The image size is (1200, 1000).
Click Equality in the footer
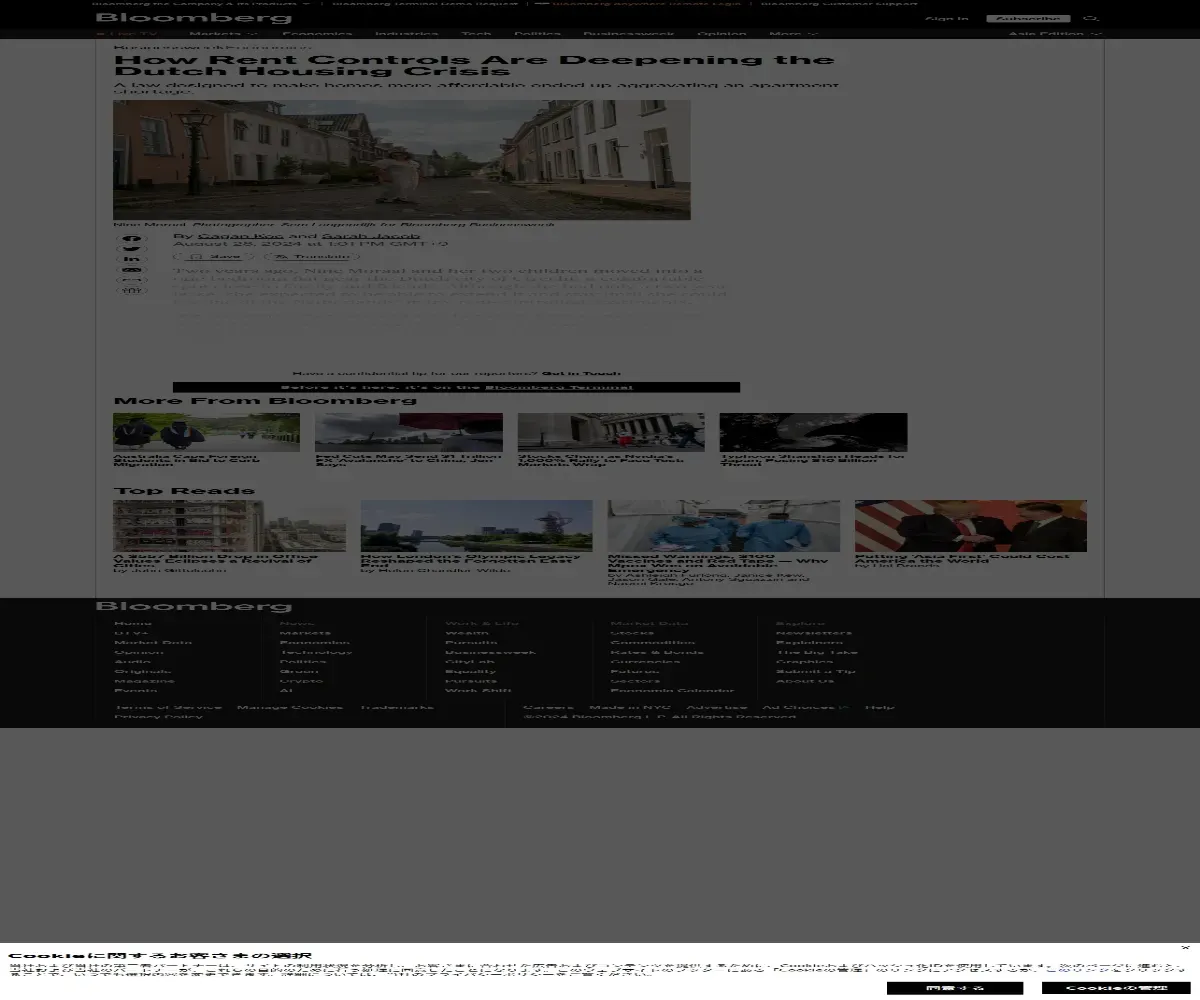tap(470, 671)
